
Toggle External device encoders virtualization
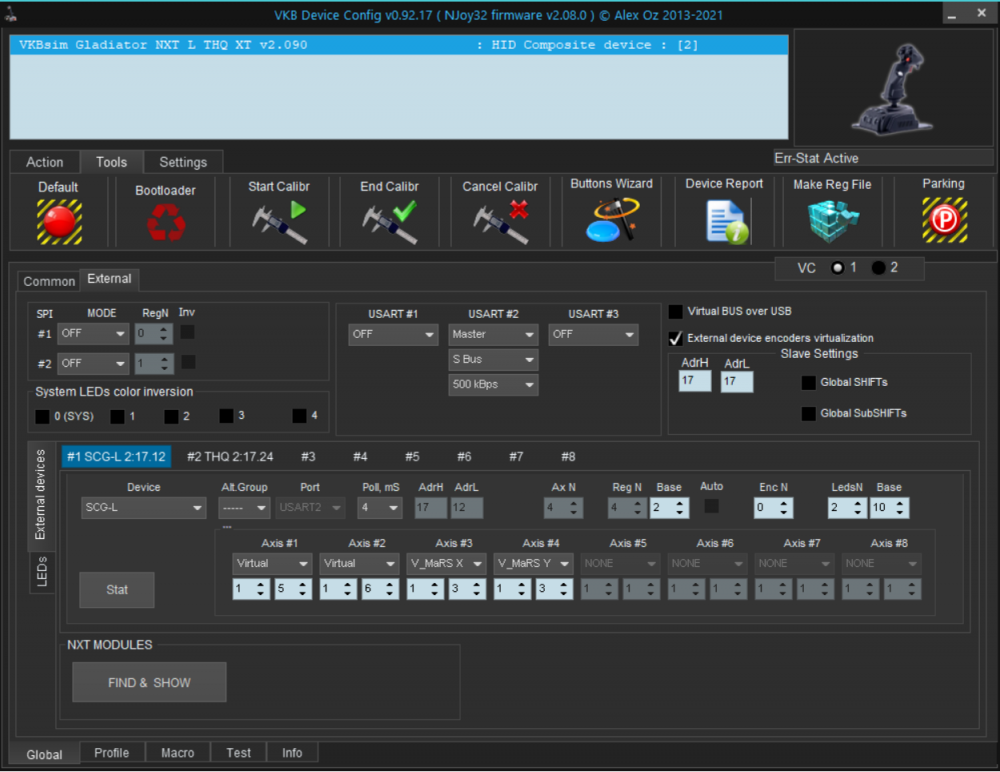(676, 338)
